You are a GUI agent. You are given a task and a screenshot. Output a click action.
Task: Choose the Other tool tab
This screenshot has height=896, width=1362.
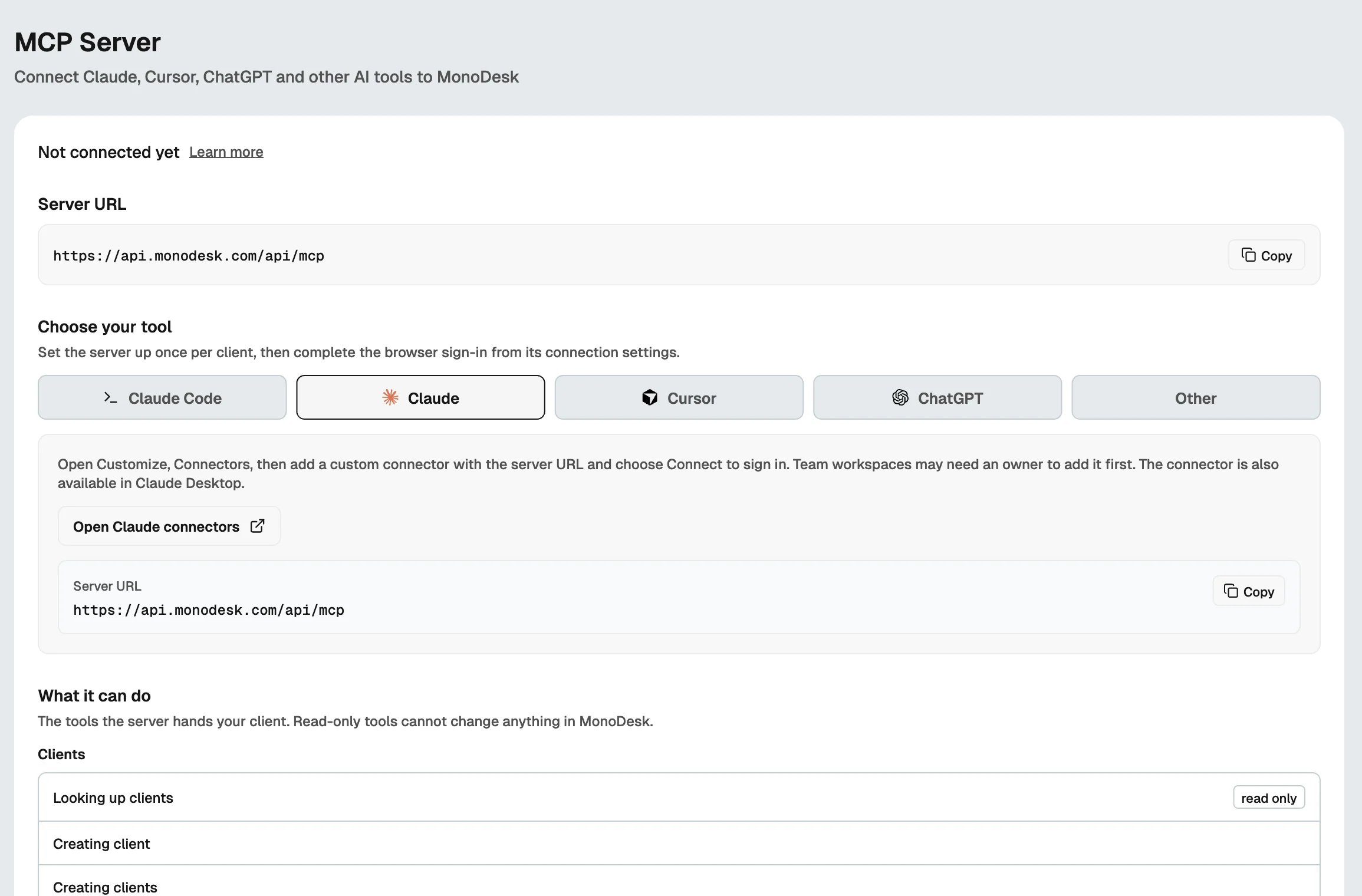tap(1196, 397)
